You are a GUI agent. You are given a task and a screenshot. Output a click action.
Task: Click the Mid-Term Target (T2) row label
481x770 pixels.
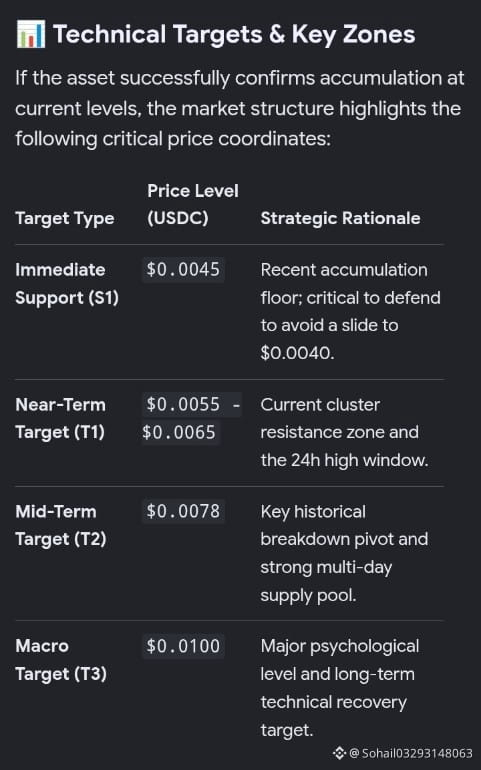pos(61,525)
